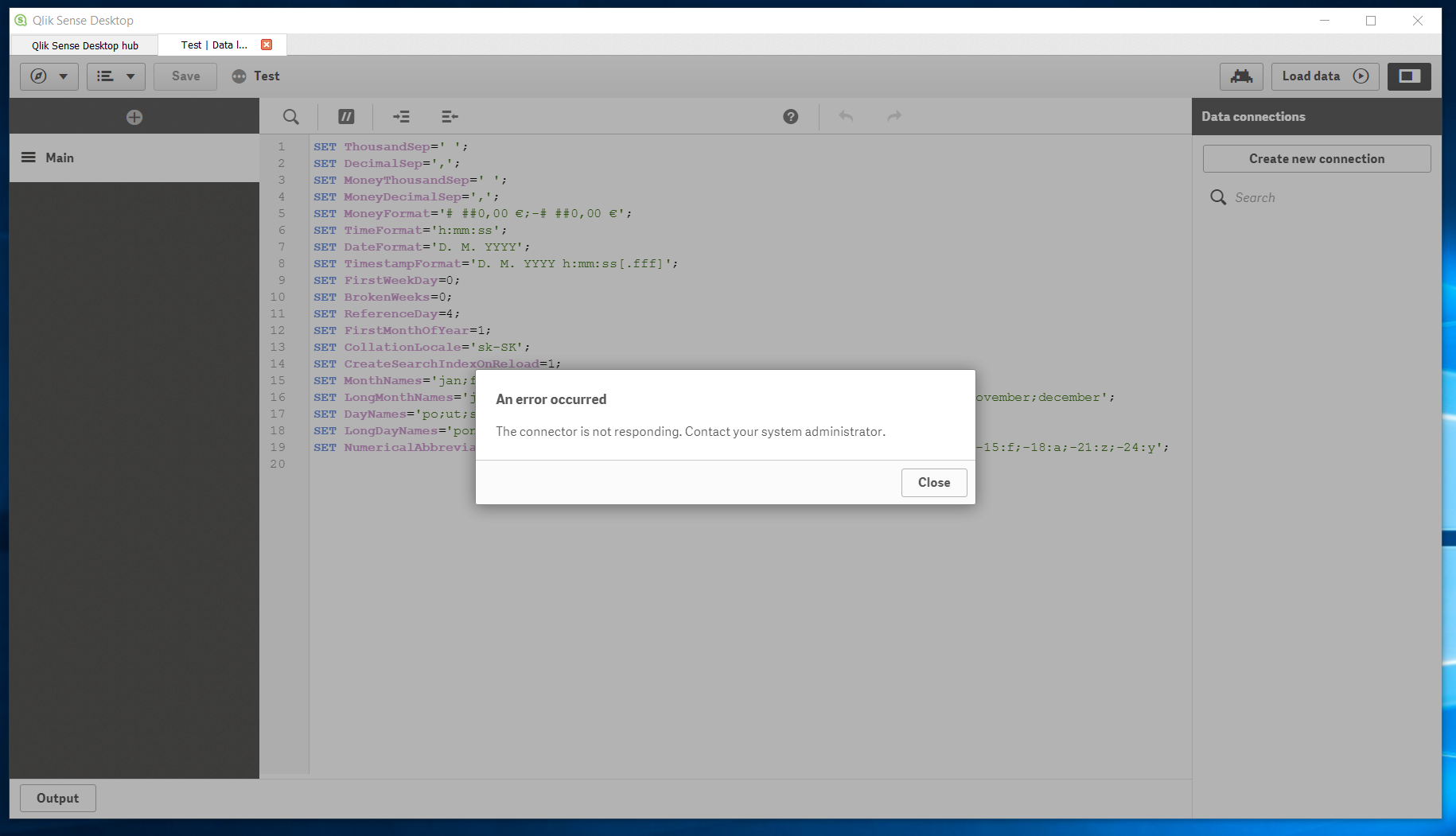
Task: Click the CollationLocale='sk-SK' script line
Action: (x=422, y=347)
